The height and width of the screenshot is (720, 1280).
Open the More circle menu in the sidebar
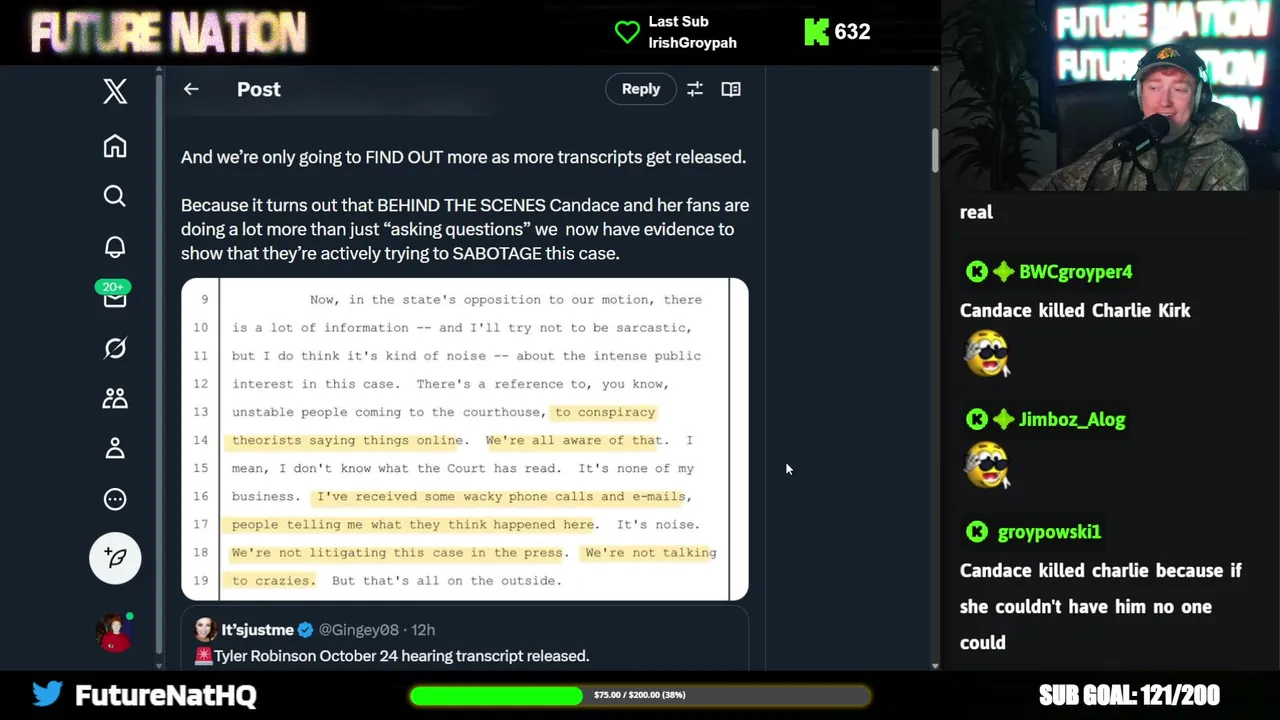(115, 499)
